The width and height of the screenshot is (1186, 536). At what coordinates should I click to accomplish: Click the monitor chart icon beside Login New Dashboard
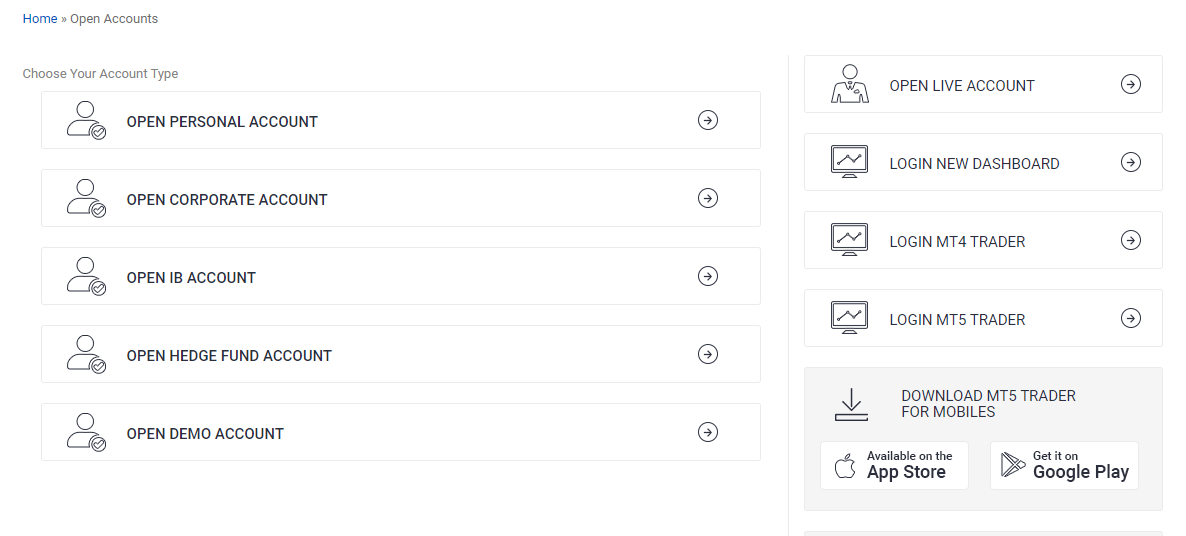pyautogui.click(x=849, y=162)
